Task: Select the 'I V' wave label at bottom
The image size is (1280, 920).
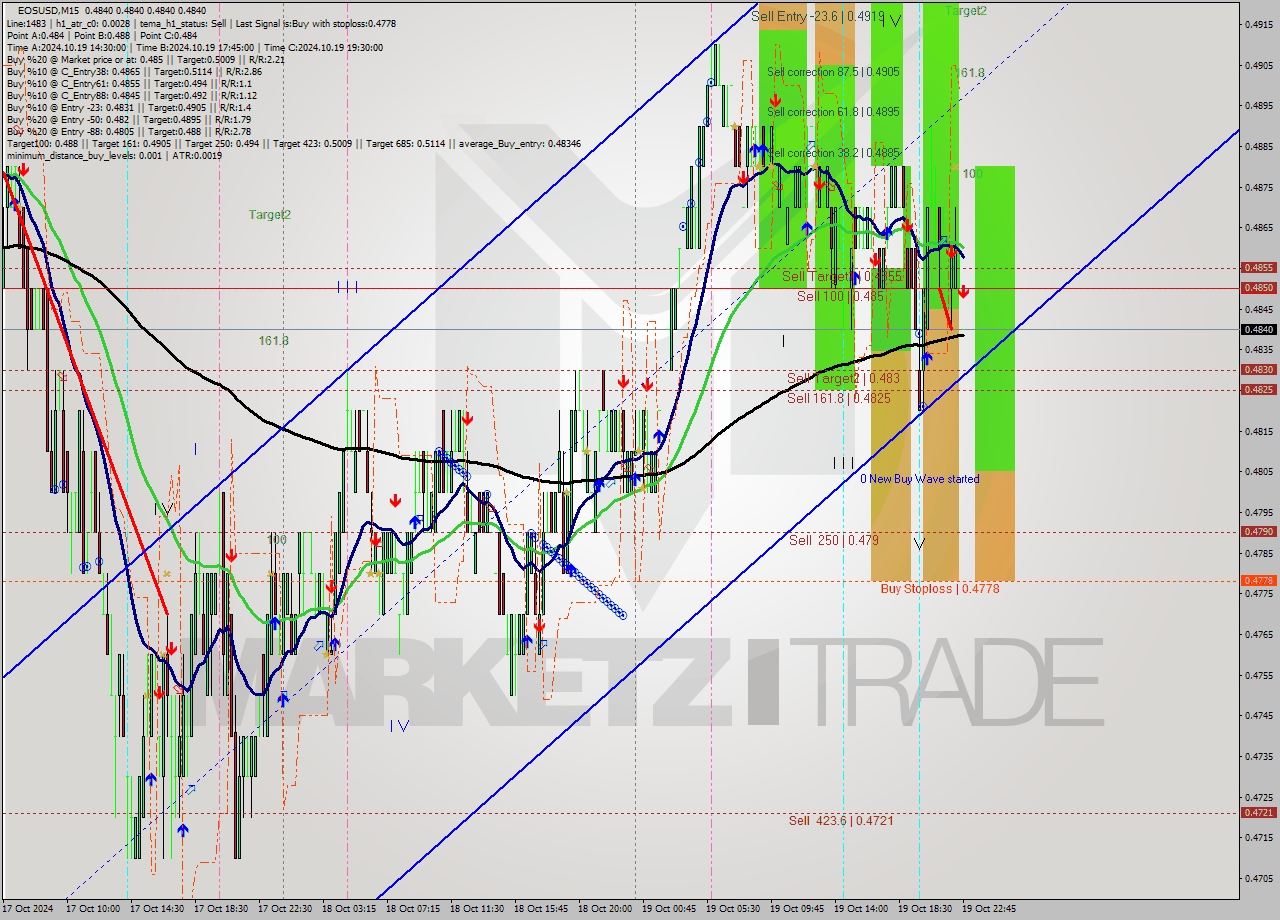Action: click(400, 725)
